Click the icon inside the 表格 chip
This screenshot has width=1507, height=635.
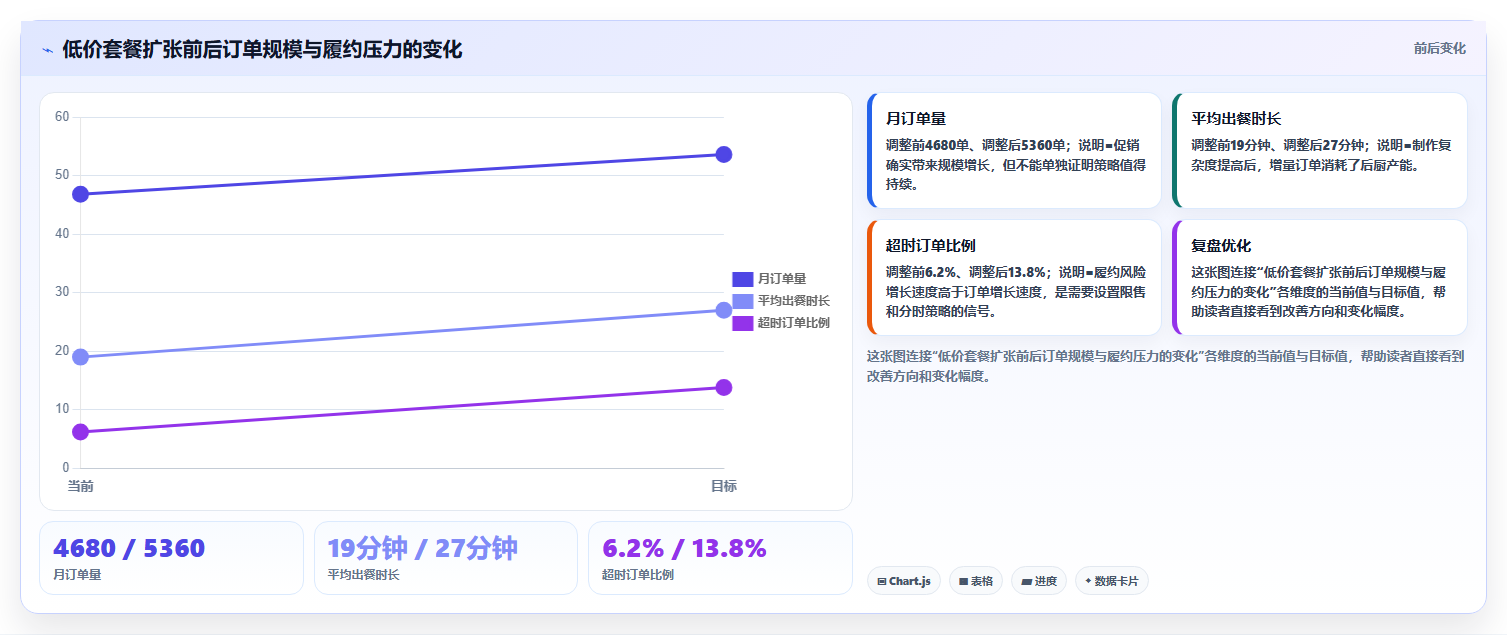click(963, 581)
